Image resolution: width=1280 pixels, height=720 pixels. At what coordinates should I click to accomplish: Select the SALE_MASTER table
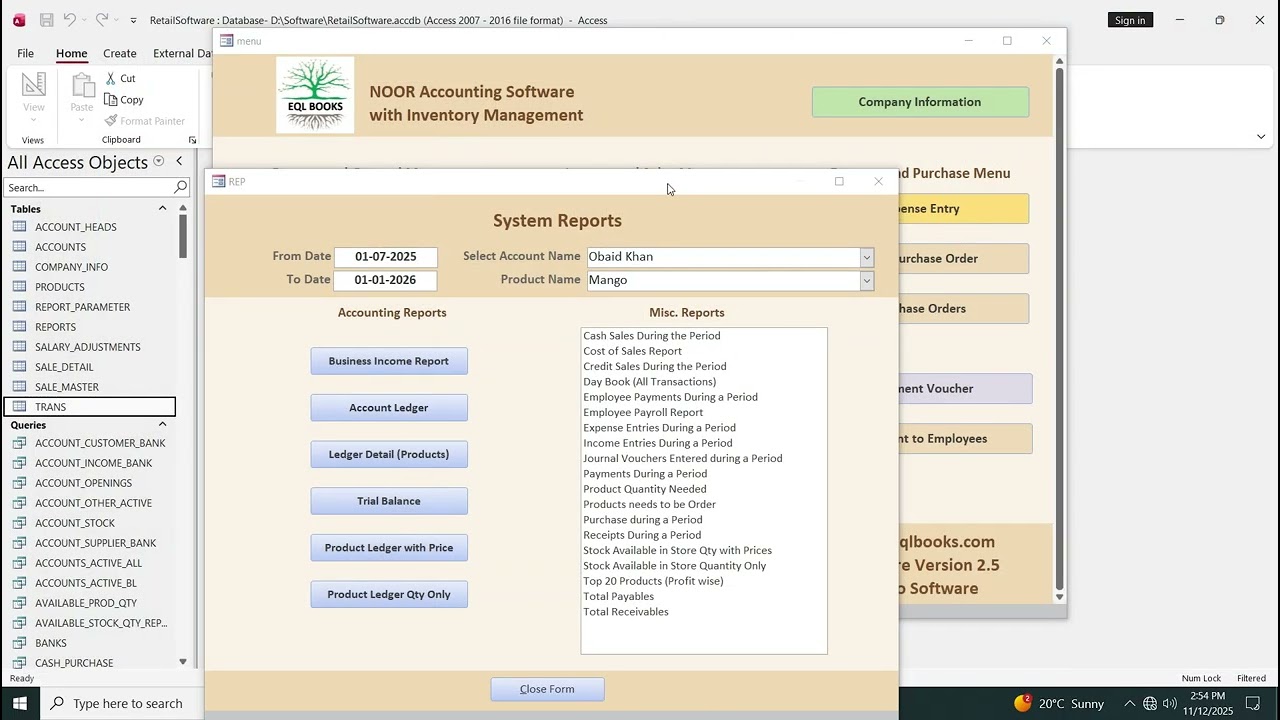tap(67, 387)
